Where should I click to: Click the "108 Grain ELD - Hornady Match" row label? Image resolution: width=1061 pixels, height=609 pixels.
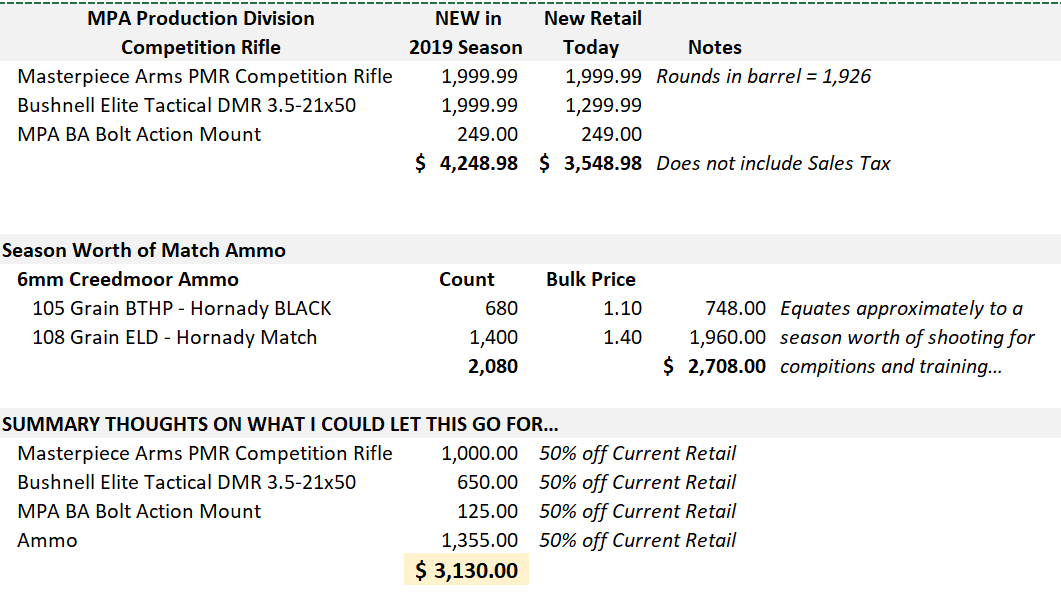pyautogui.click(x=175, y=338)
